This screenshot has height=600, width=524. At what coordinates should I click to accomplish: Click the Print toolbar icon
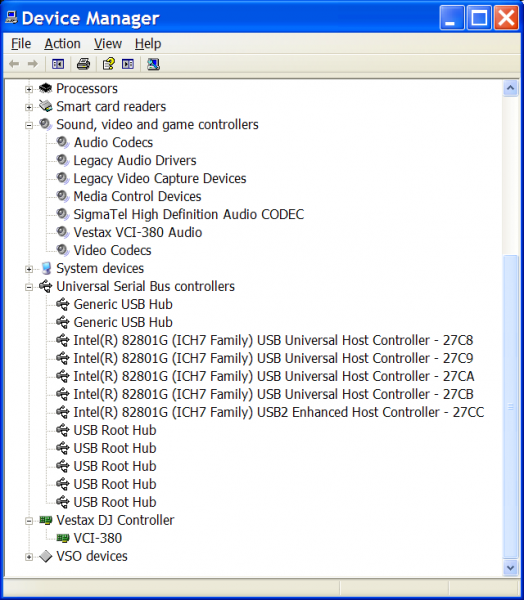point(83,64)
